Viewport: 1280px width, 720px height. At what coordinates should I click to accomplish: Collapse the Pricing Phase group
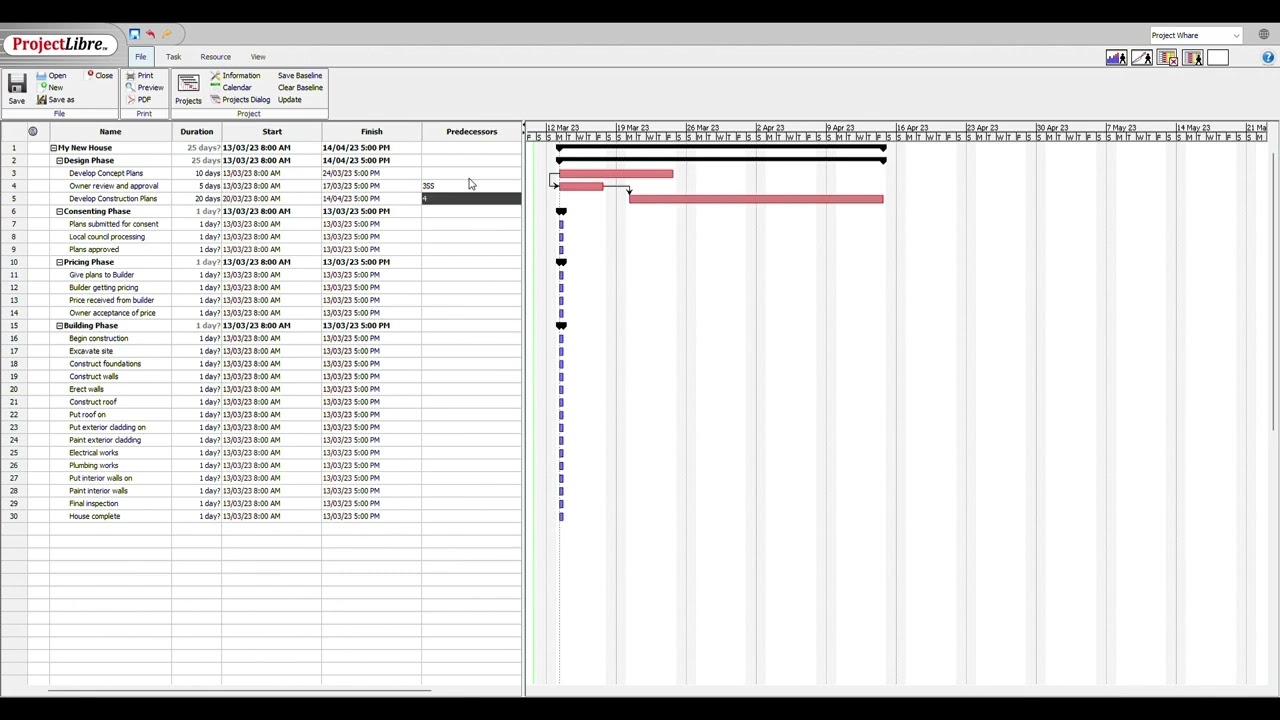click(59, 262)
